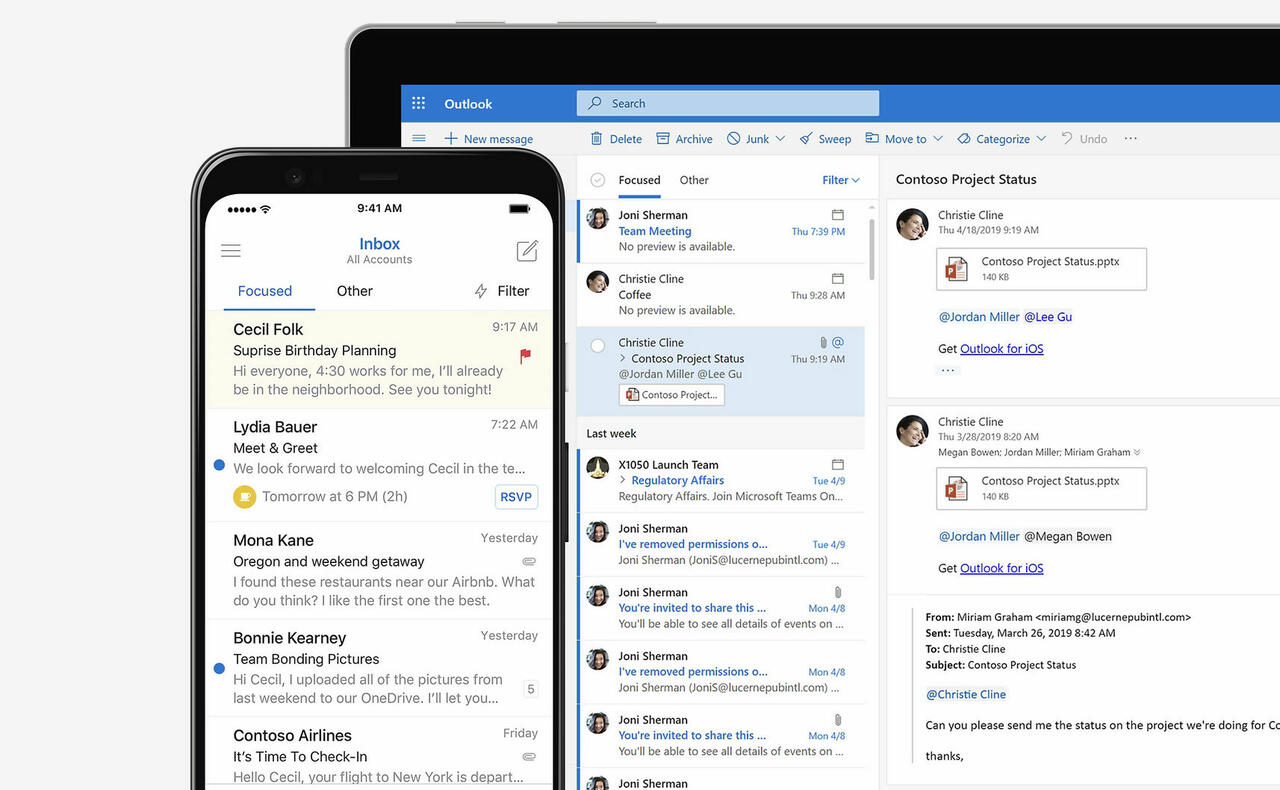This screenshot has width=1280, height=790.
Task: Click the magnifier icon in the Search box
Action: point(595,103)
